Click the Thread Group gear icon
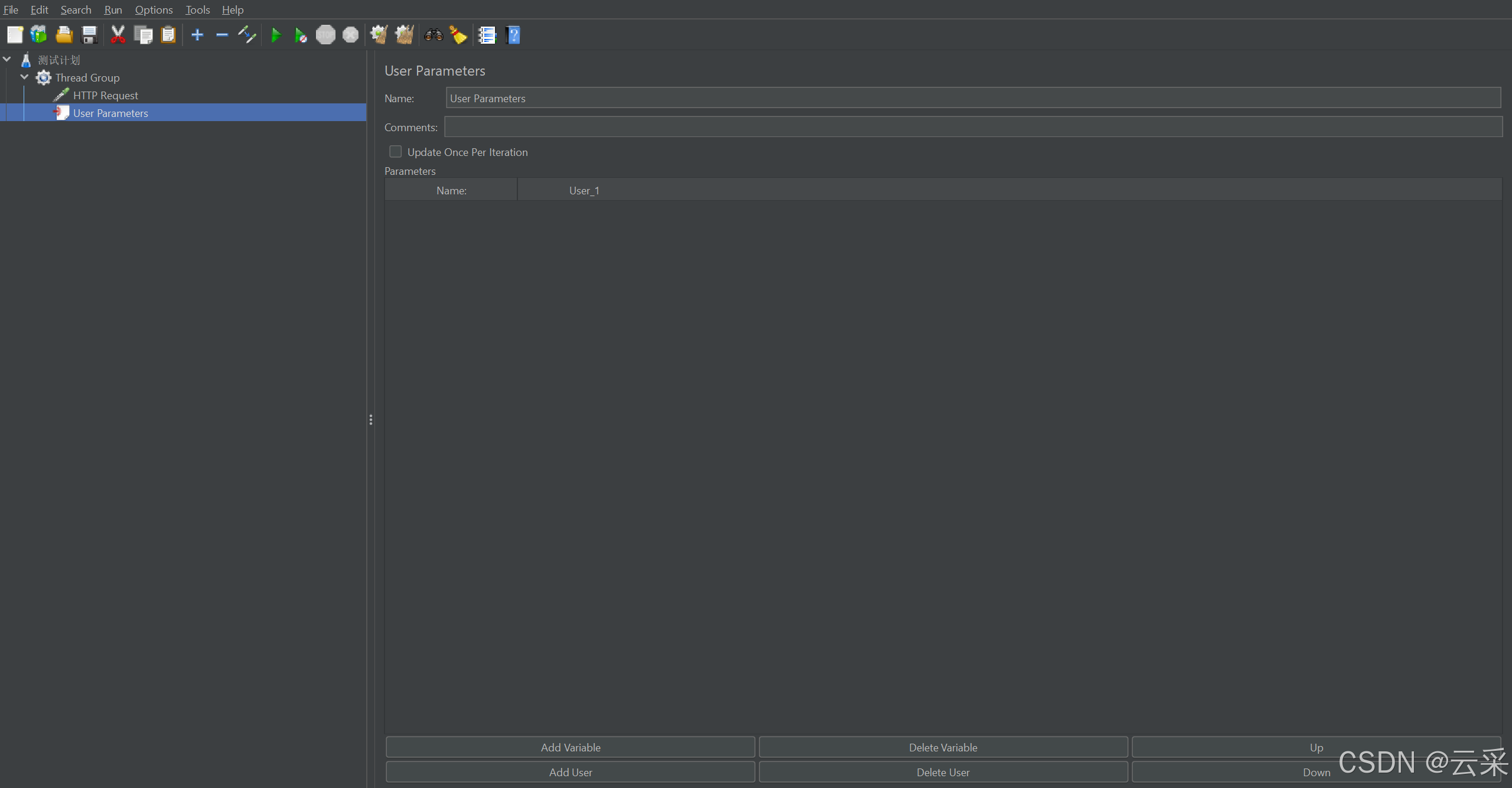 [43, 77]
